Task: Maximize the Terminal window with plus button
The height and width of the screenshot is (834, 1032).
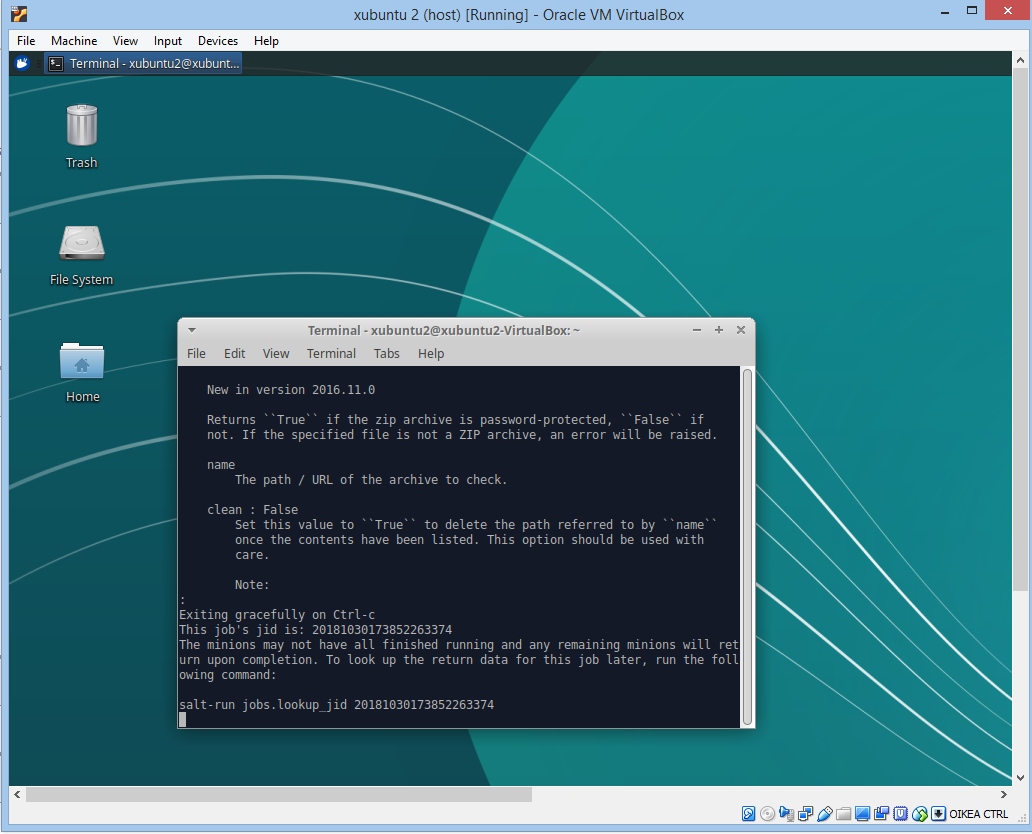Action: coord(719,330)
